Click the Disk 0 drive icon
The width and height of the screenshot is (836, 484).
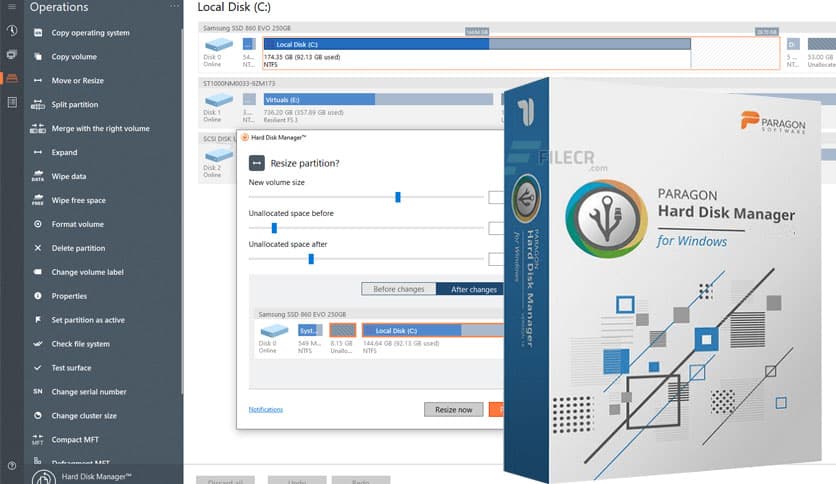click(x=219, y=44)
